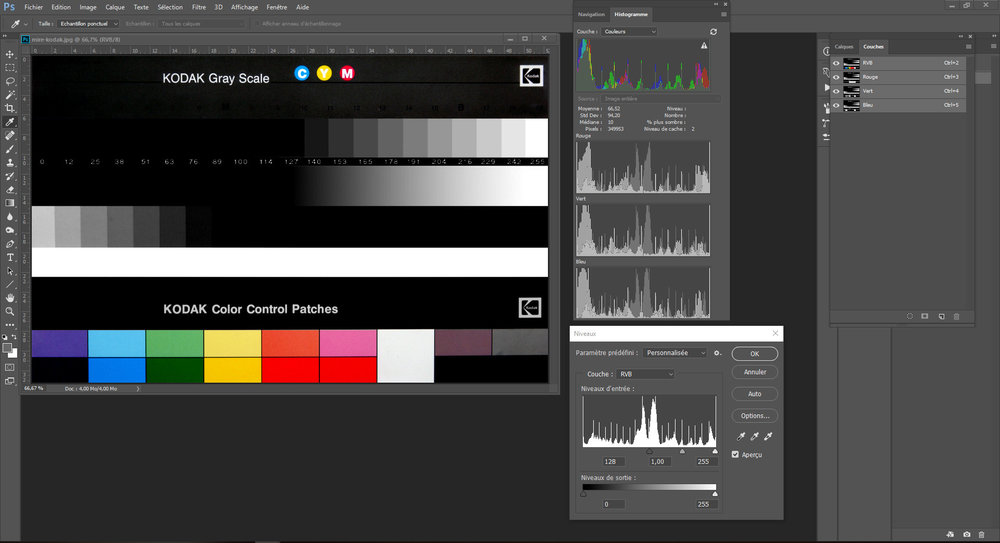This screenshot has width=1000, height=543.
Task: Open preset options gear in Niveaux dialog
Action: [x=717, y=353]
